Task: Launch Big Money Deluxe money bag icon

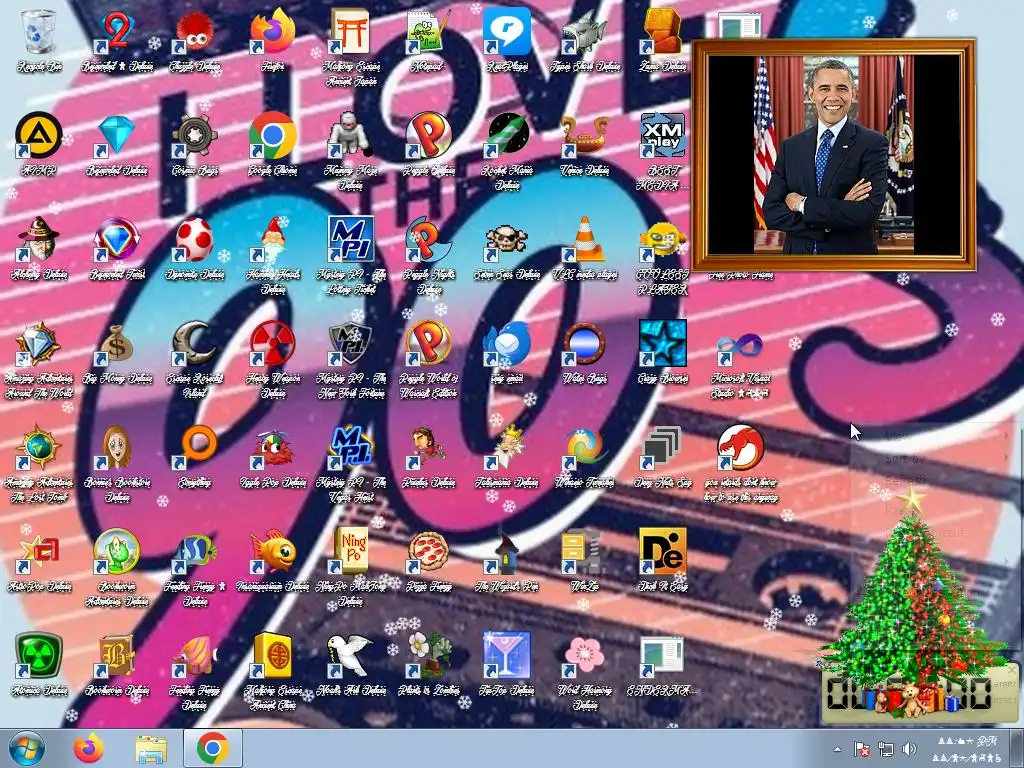Action: (117, 344)
